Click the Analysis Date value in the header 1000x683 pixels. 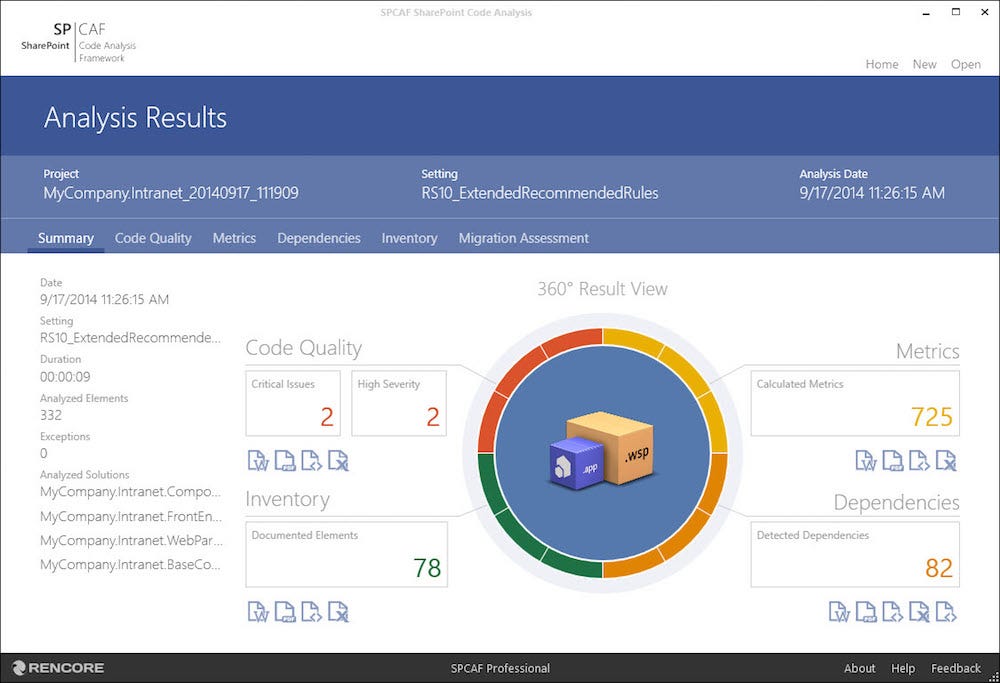[872, 193]
